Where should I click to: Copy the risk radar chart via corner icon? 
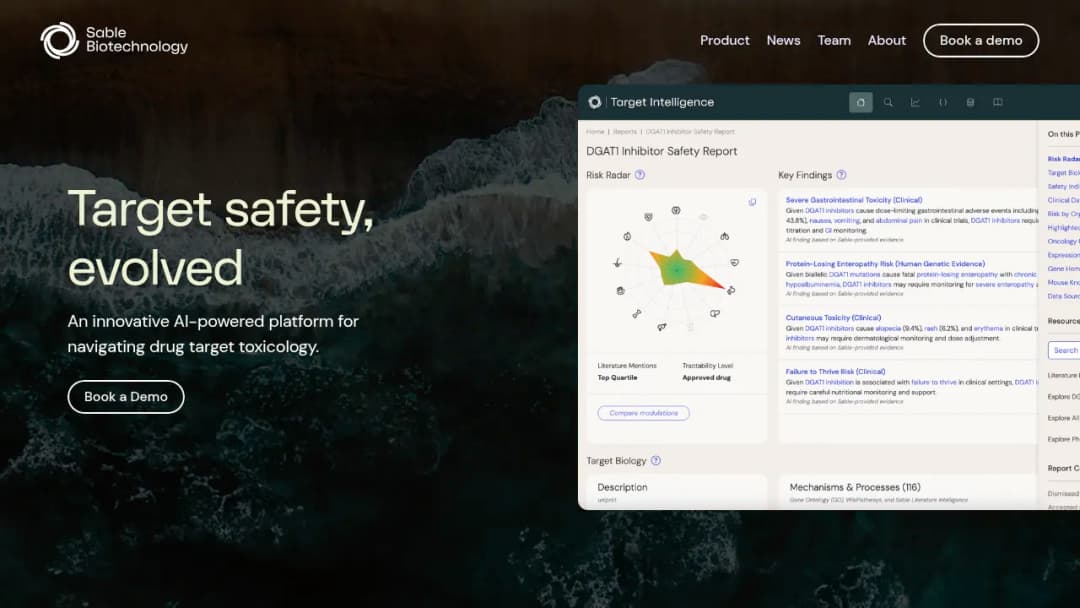752,202
